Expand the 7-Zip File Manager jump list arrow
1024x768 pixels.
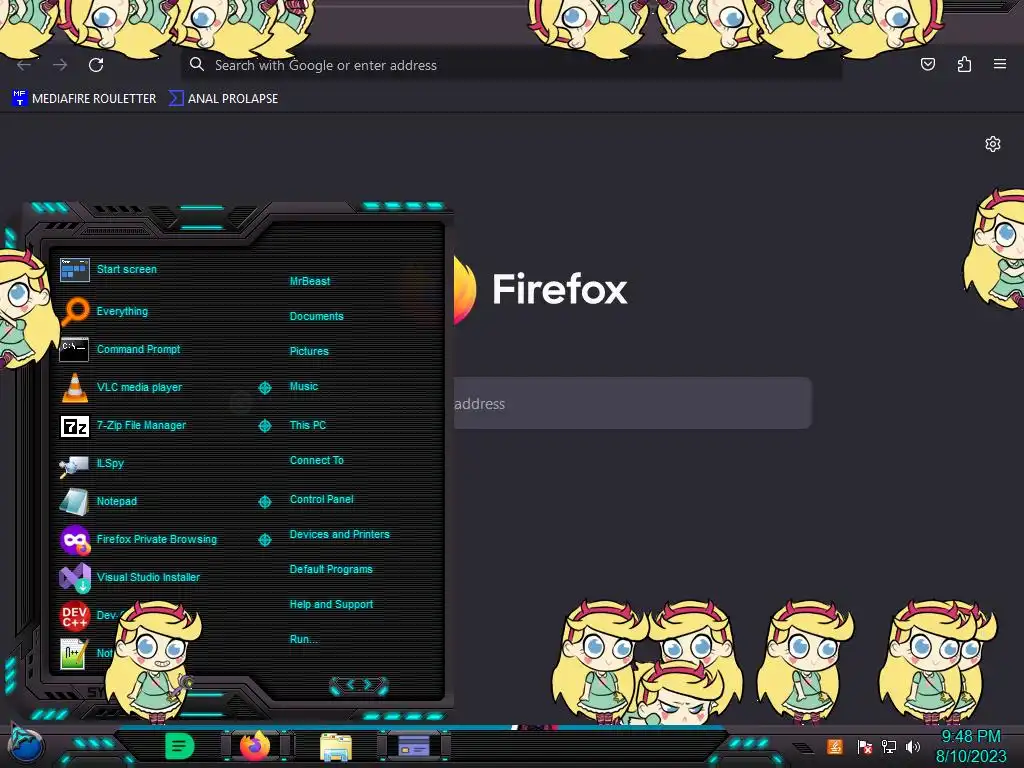(x=264, y=426)
